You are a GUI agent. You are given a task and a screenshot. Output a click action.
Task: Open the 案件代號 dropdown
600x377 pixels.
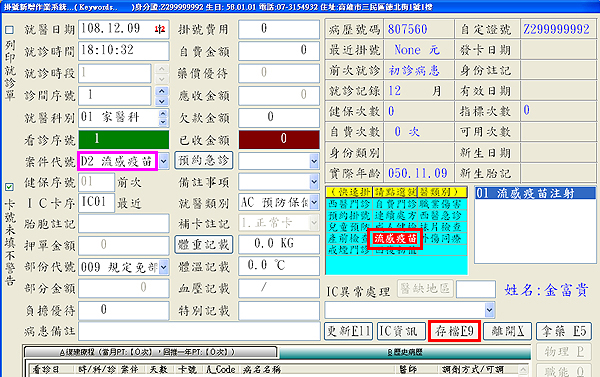pyautogui.click(x=164, y=161)
